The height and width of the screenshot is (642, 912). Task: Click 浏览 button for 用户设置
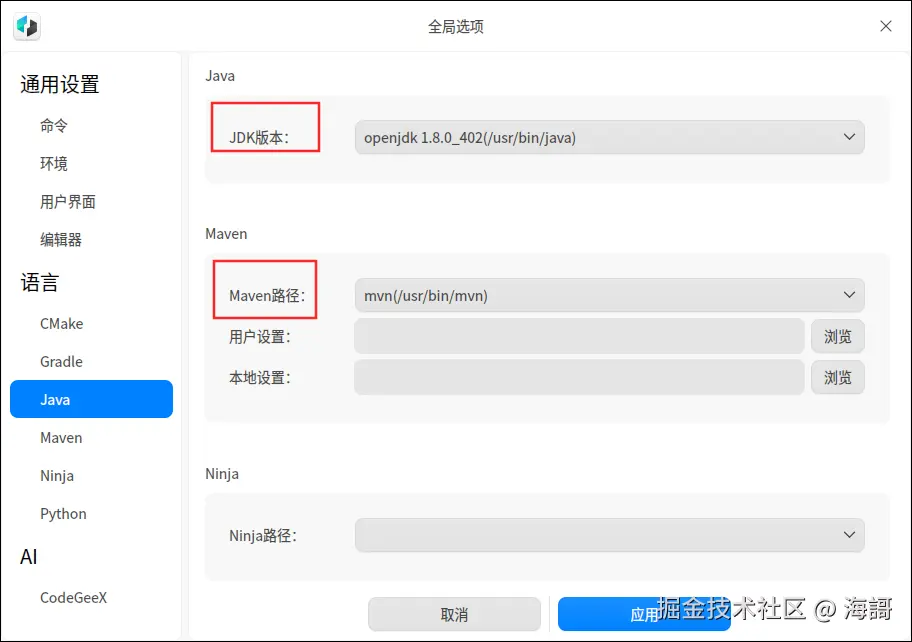coord(838,336)
